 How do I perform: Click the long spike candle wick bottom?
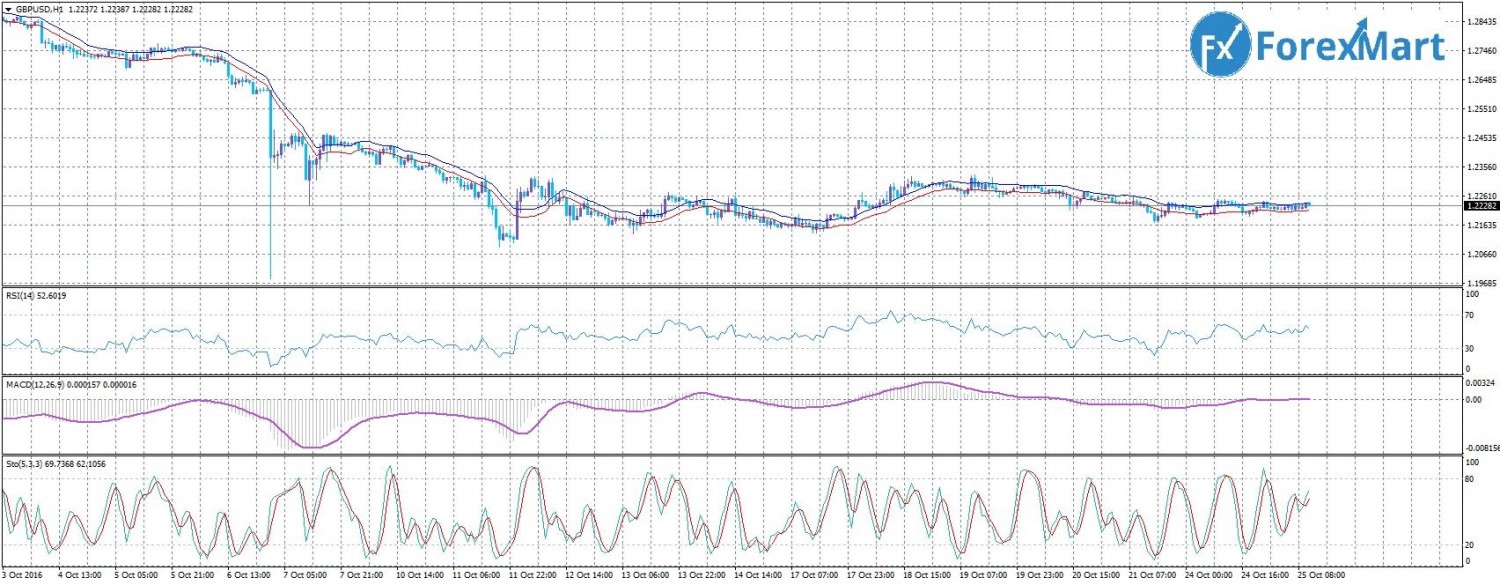pyautogui.click(x=270, y=277)
